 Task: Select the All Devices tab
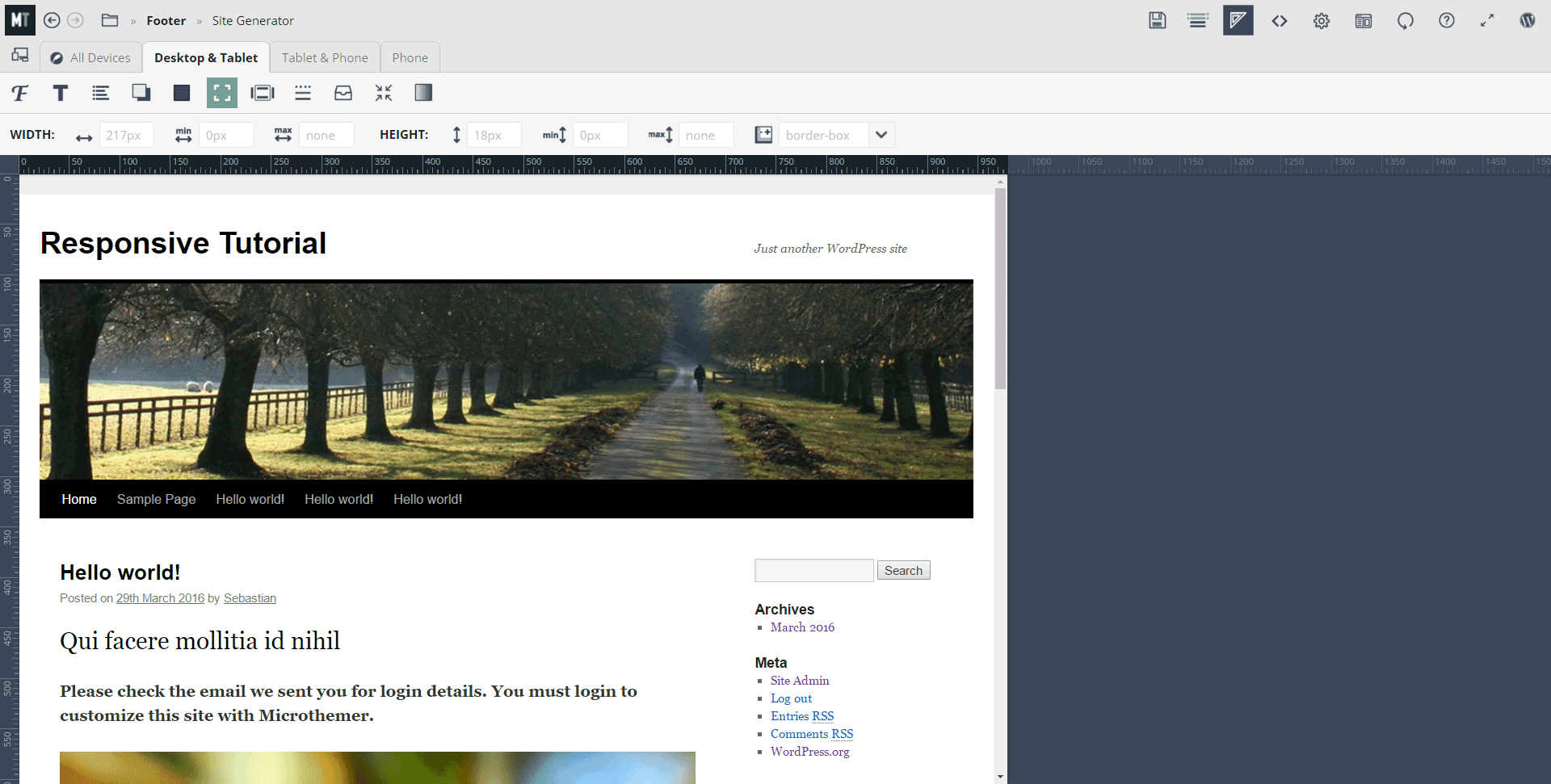click(90, 57)
